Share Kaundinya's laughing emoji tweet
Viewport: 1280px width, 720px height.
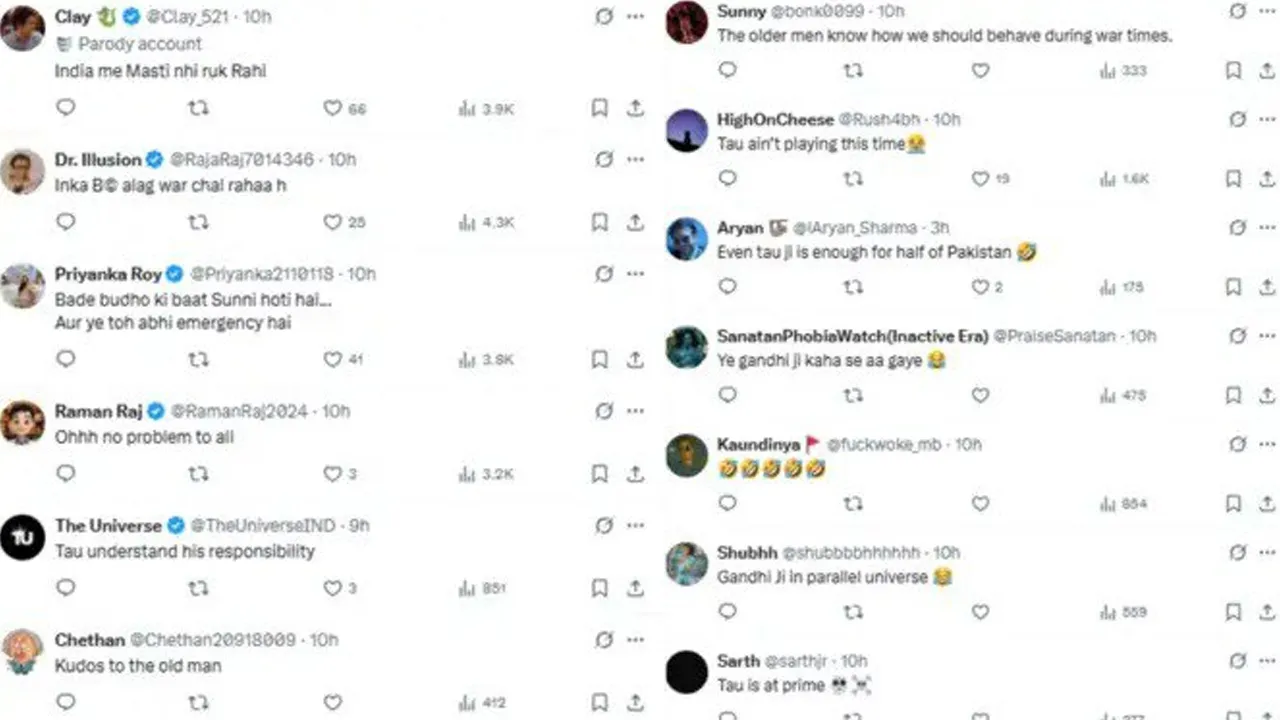pyautogui.click(x=1267, y=504)
